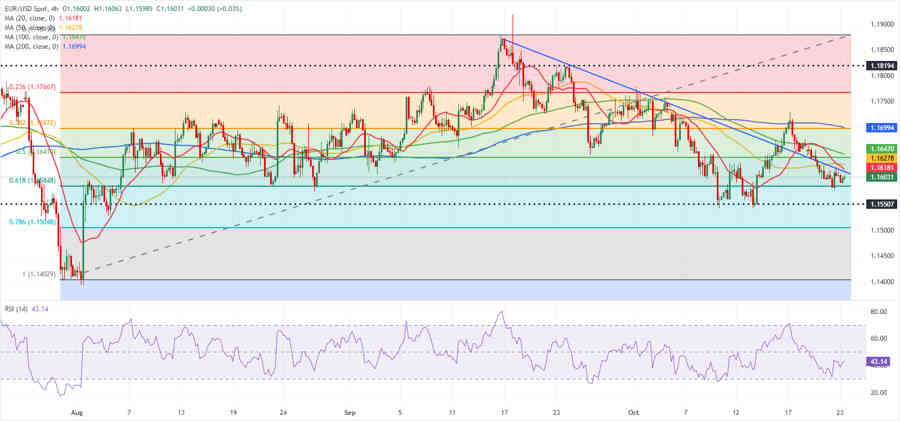Click the Aug date label on time axis
900x421 pixels.
click(77, 411)
